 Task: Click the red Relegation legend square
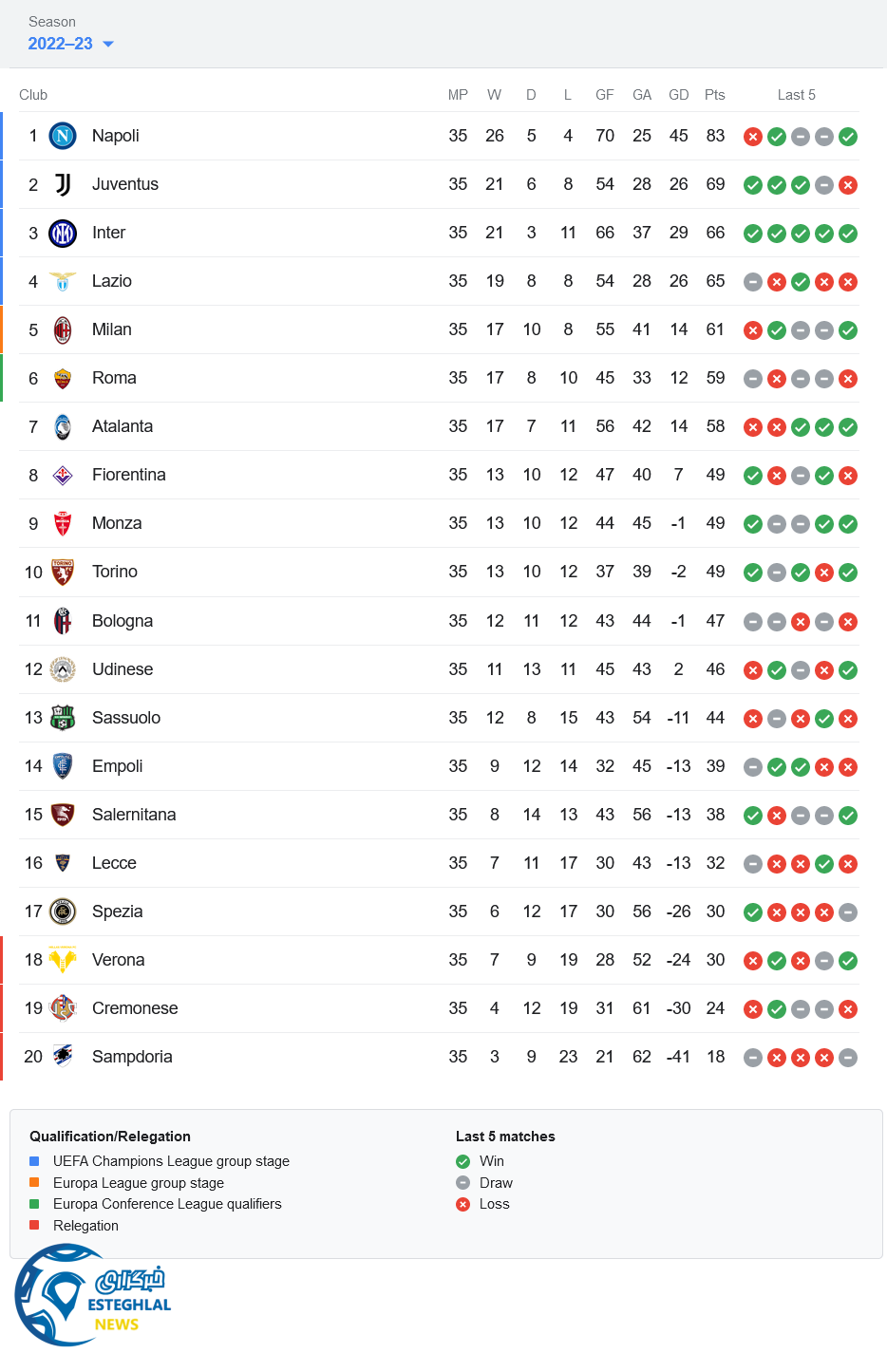click(x=34, y=1226)
